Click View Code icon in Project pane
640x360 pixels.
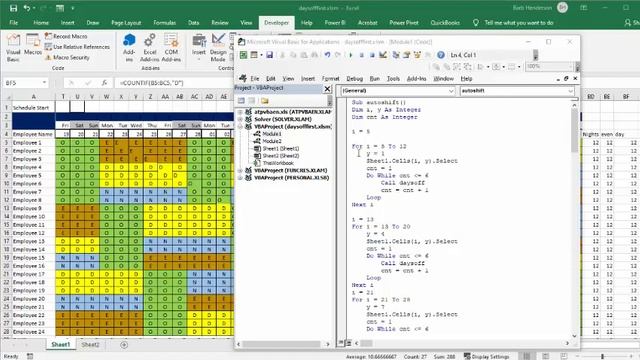click(241, 101)
